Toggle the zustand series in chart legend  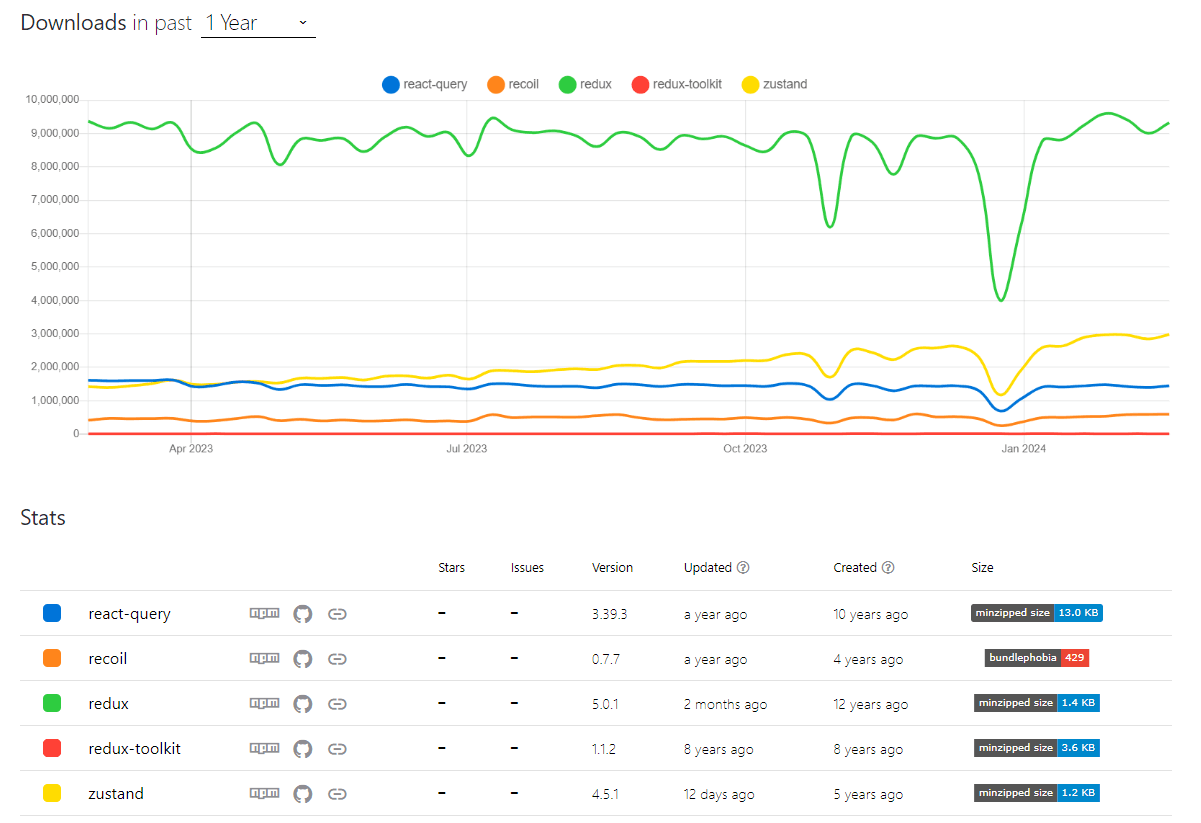coord(773,85)
